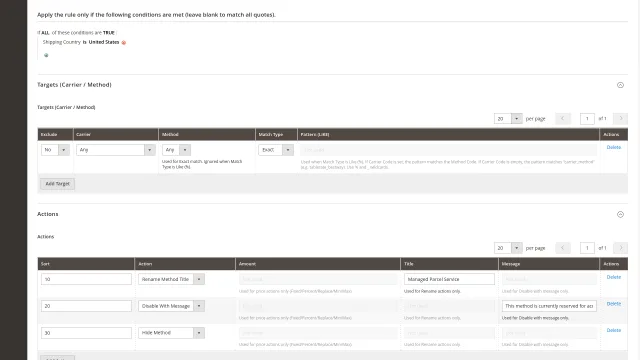This screenshot has height=360, width=640.
Task: Click the Sort column header in Actions
Action: pos(86,264)
